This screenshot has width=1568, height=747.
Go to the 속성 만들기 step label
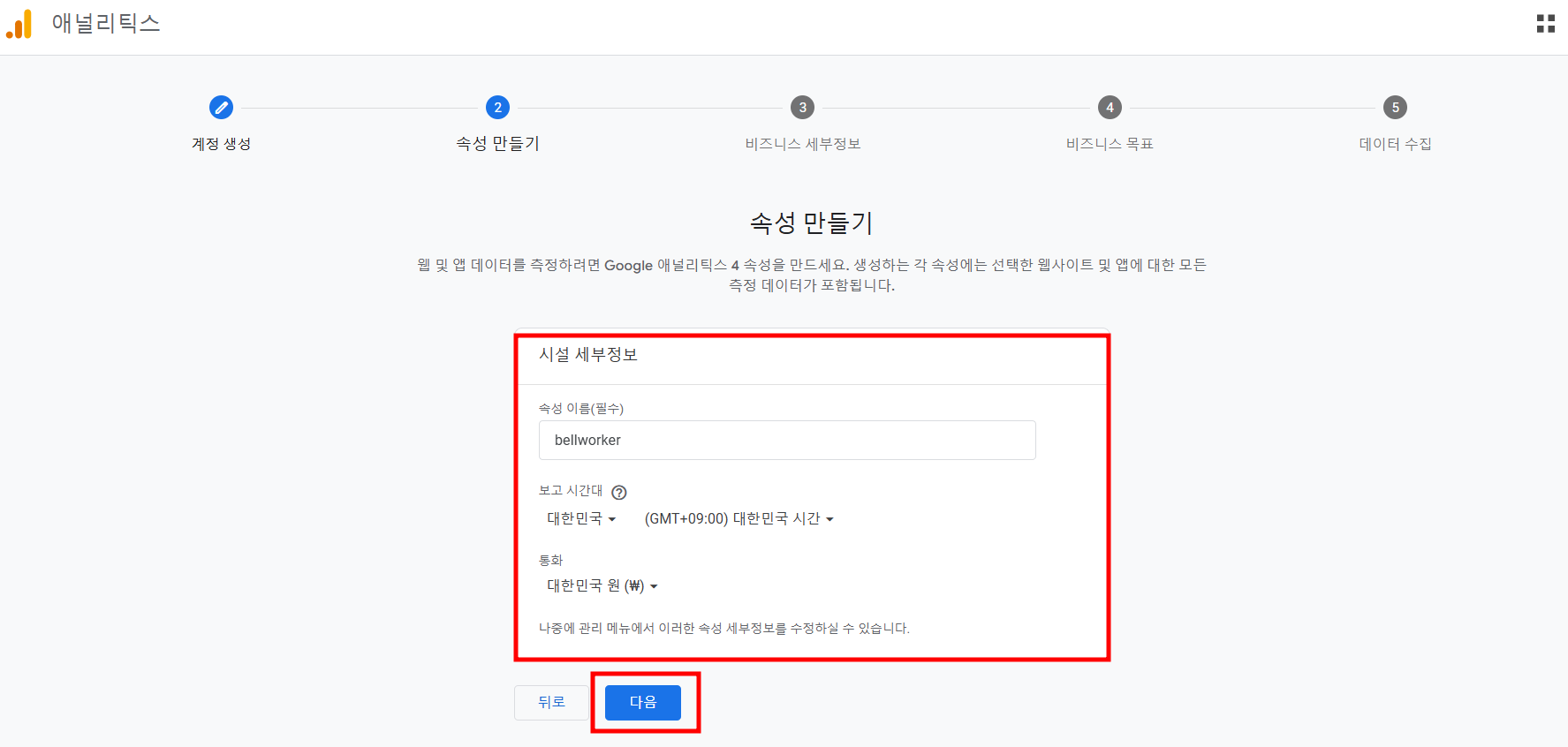pos(497,143)
